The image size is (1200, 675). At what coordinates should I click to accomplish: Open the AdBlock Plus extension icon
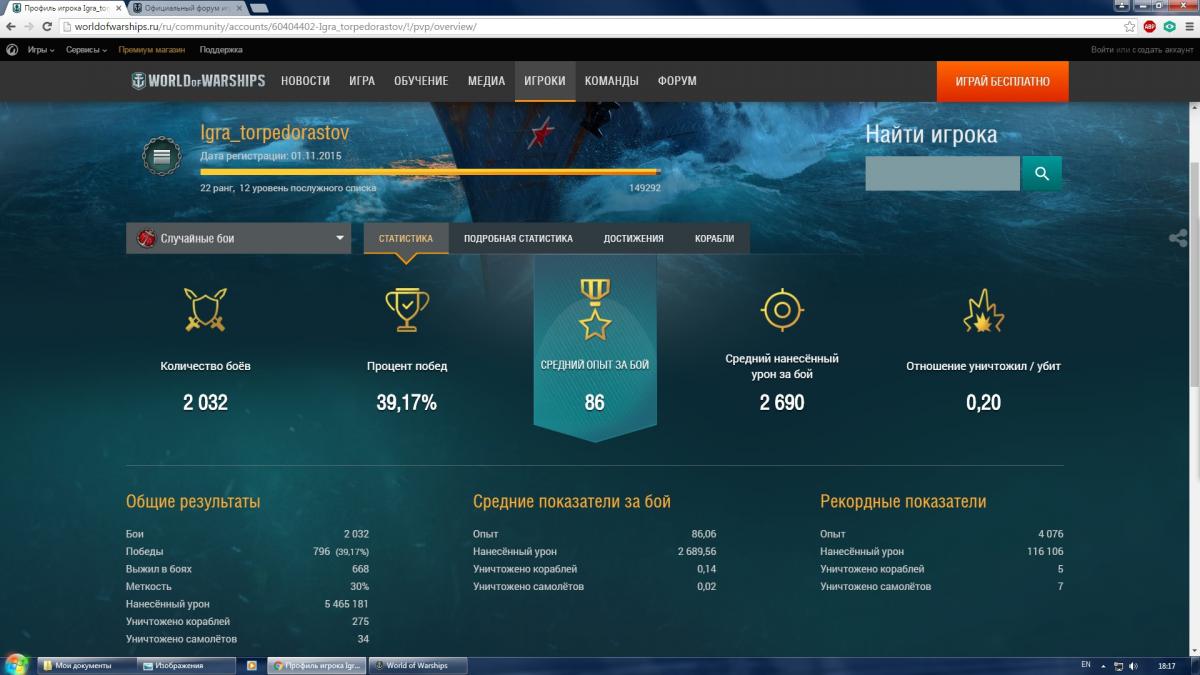click(x=1150, y=26)
